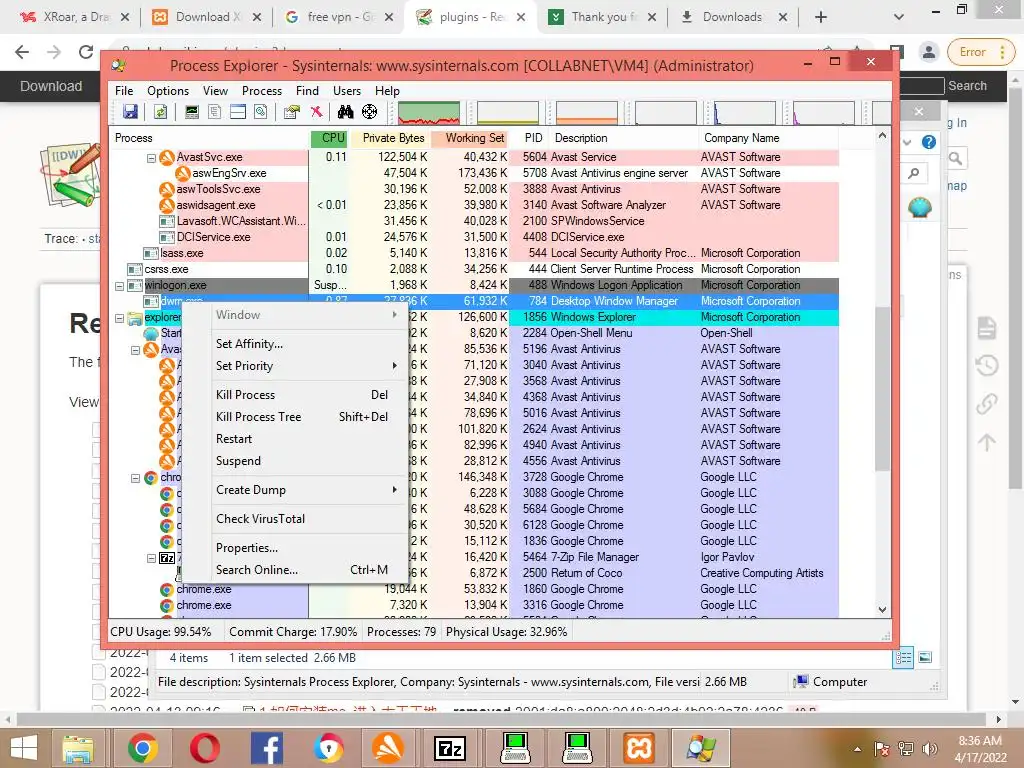The width and height of the screenshot is (1024, 768).
Task: Select Check VirusTotal in context menu
Action: tap(306, 519)
